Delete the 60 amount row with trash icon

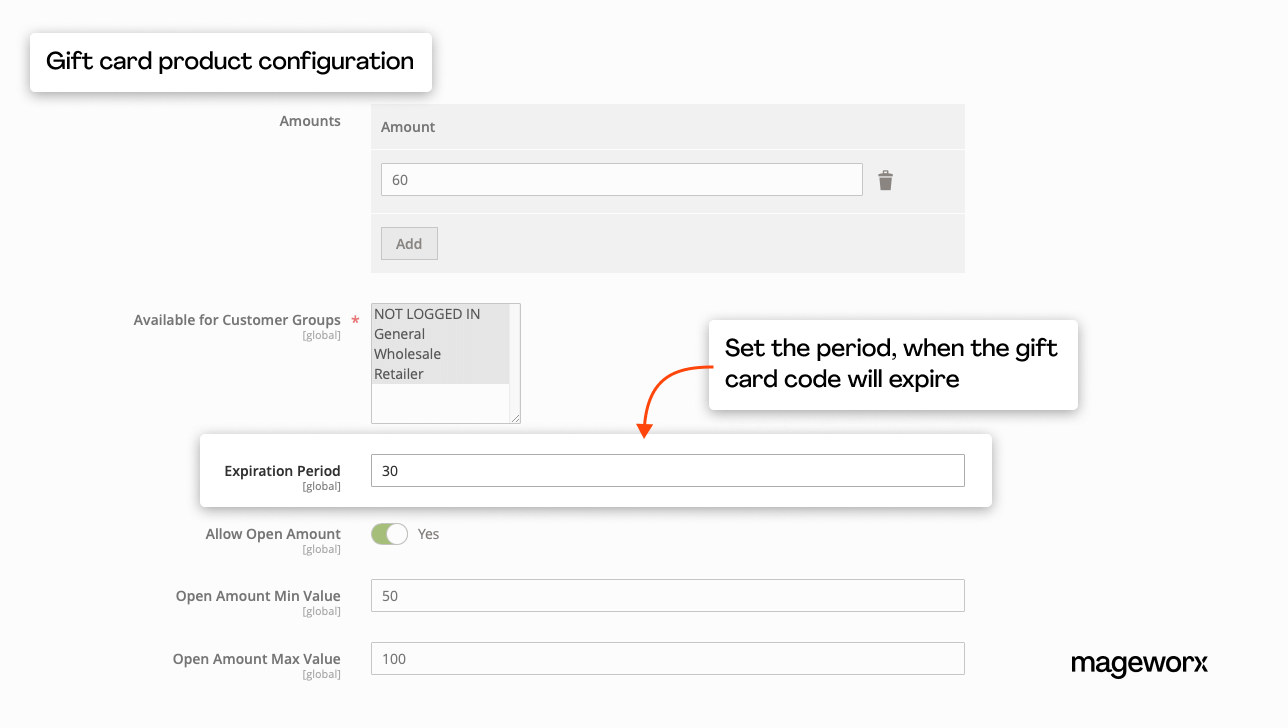pyautogui.click(x=885, y=180)
